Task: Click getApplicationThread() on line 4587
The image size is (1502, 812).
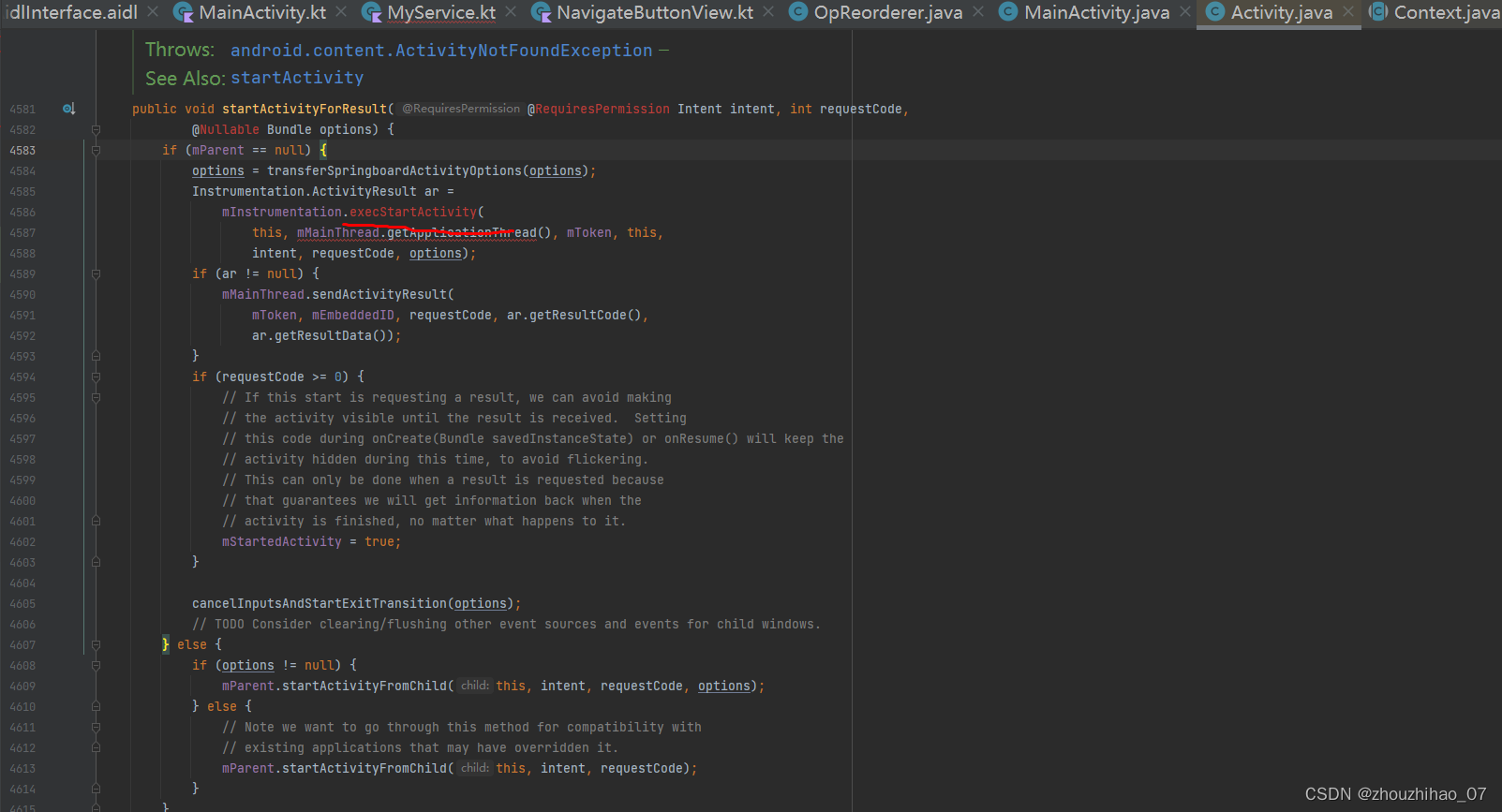Action: pyautogui.click(x=469, y=232)
